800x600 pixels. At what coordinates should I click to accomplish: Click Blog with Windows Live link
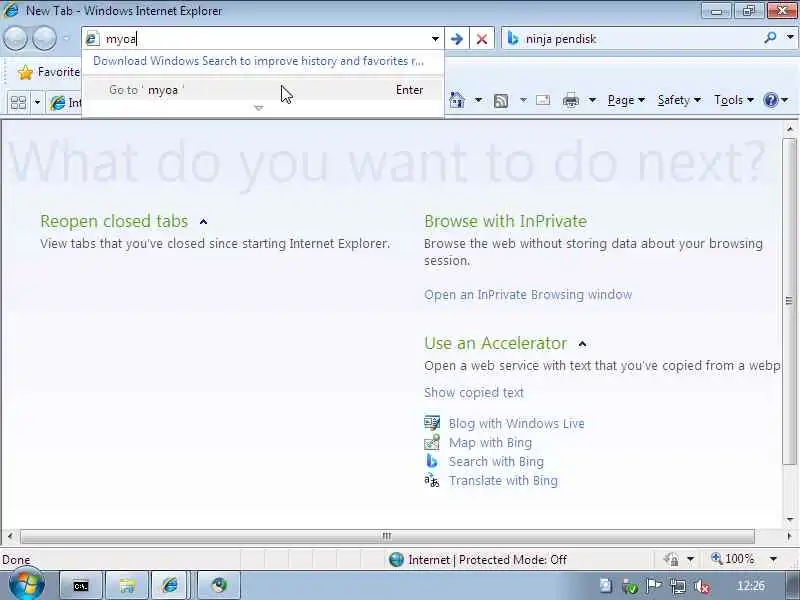coord(516,423)
